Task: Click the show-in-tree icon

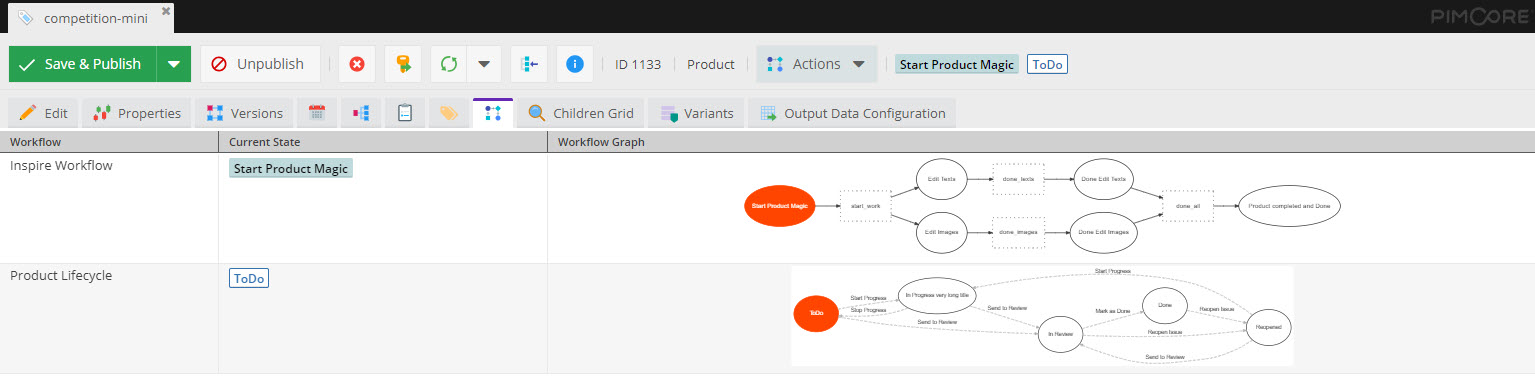Action: (529, 64)
